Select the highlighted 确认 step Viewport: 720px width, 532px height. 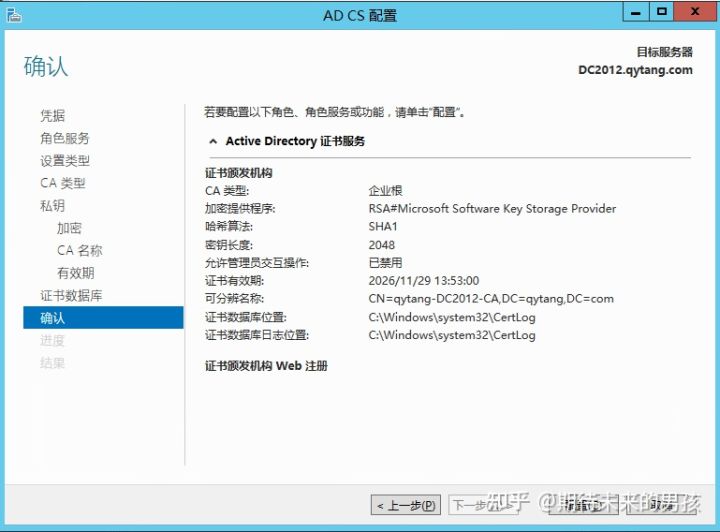103,318
